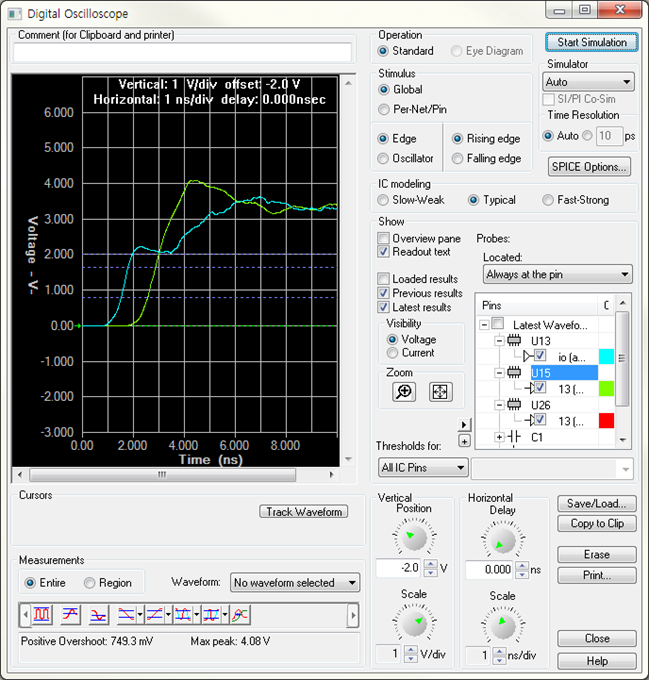
Task: Click the rising-edge time measurement icon
Action: 154,615
